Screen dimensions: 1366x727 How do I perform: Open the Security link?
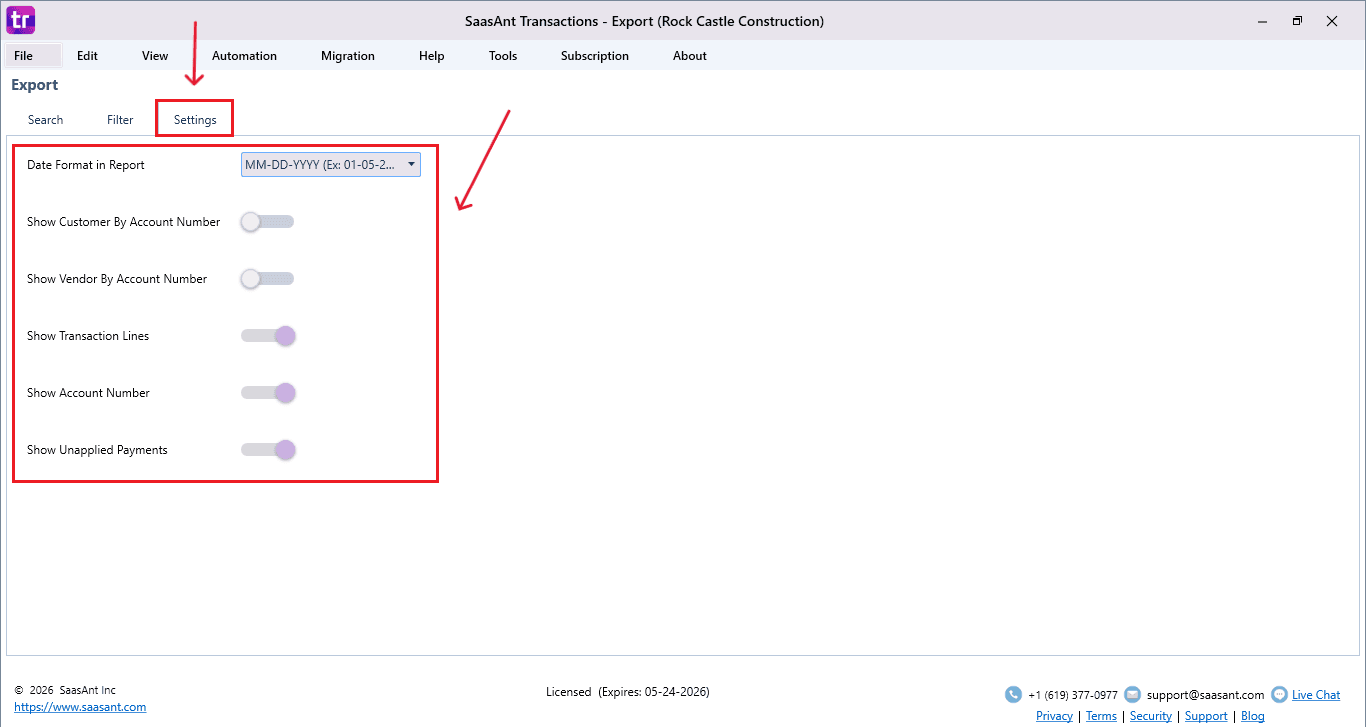pyautogui.click(x=1151, y=716)
